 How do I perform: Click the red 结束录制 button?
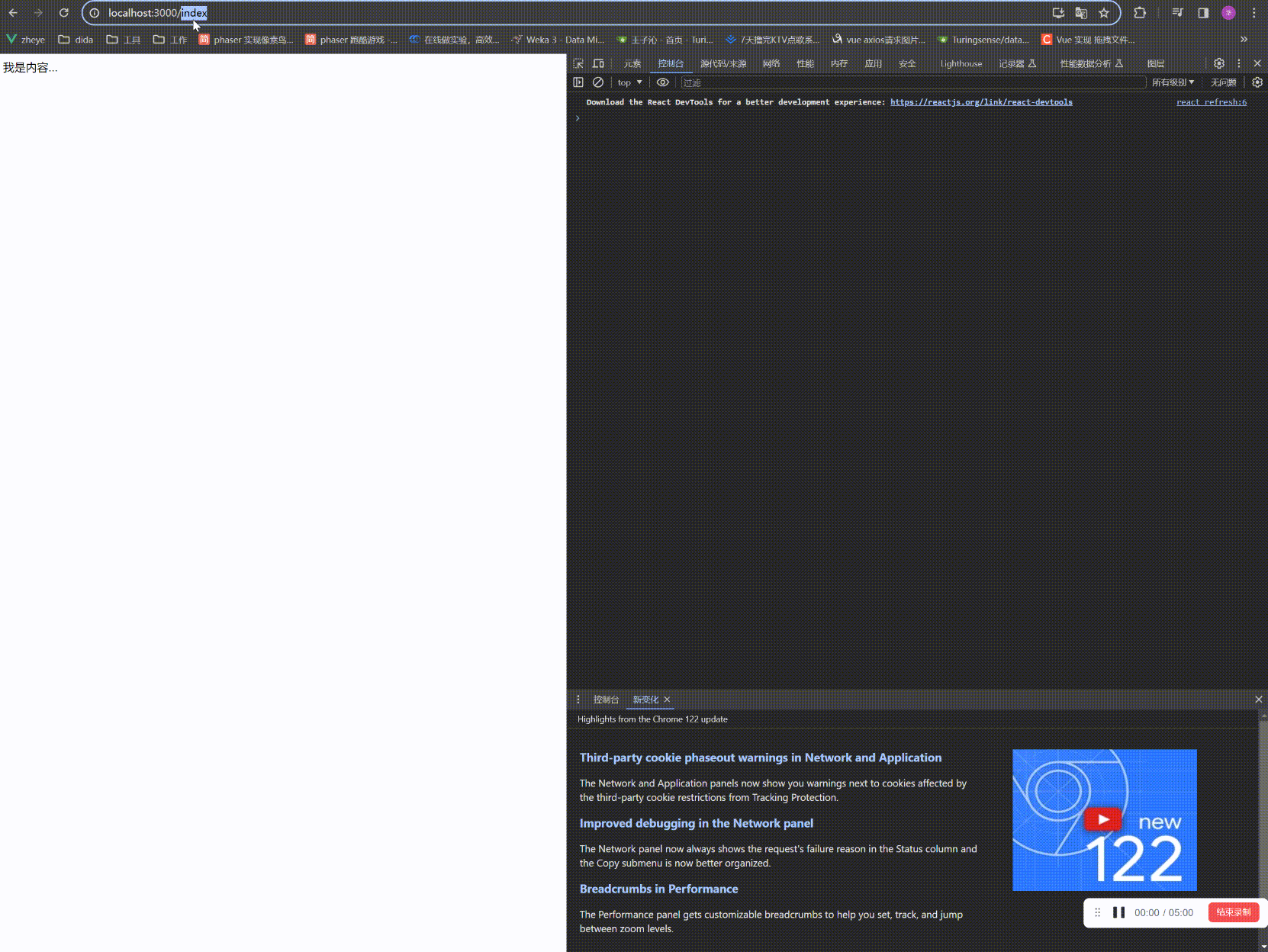pos(1233,912)
